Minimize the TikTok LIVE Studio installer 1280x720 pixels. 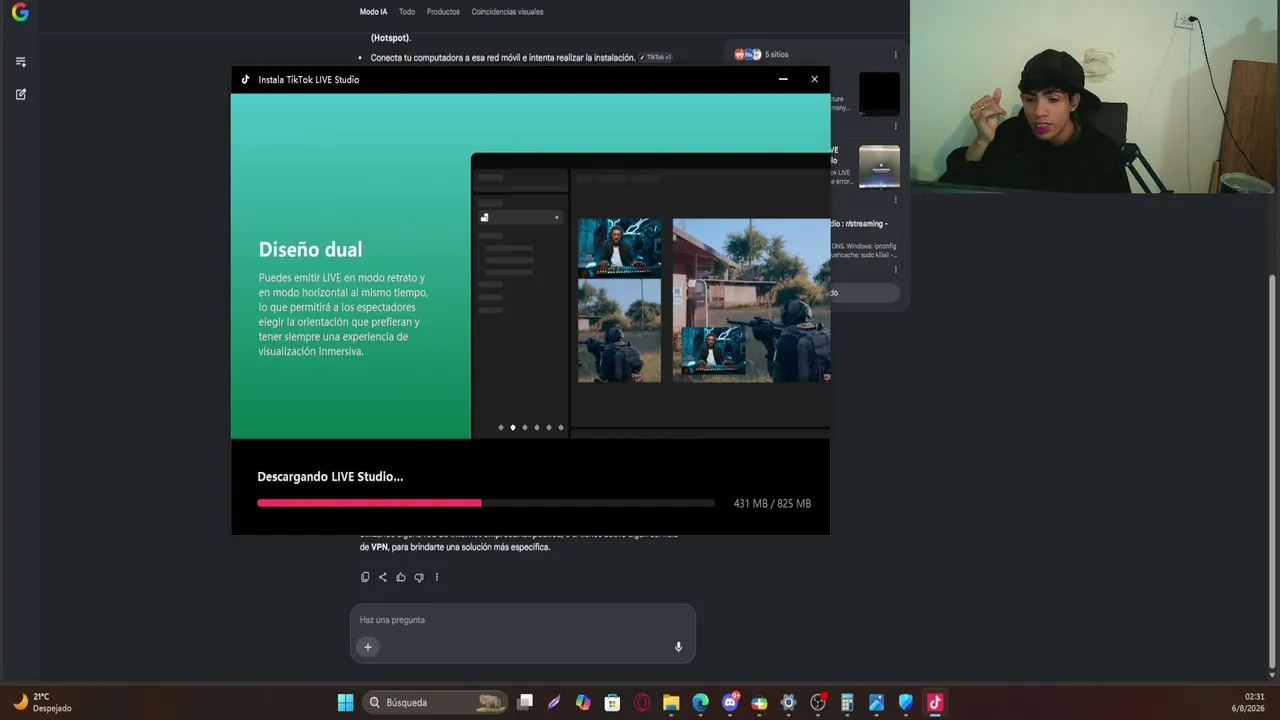(783, 80)
